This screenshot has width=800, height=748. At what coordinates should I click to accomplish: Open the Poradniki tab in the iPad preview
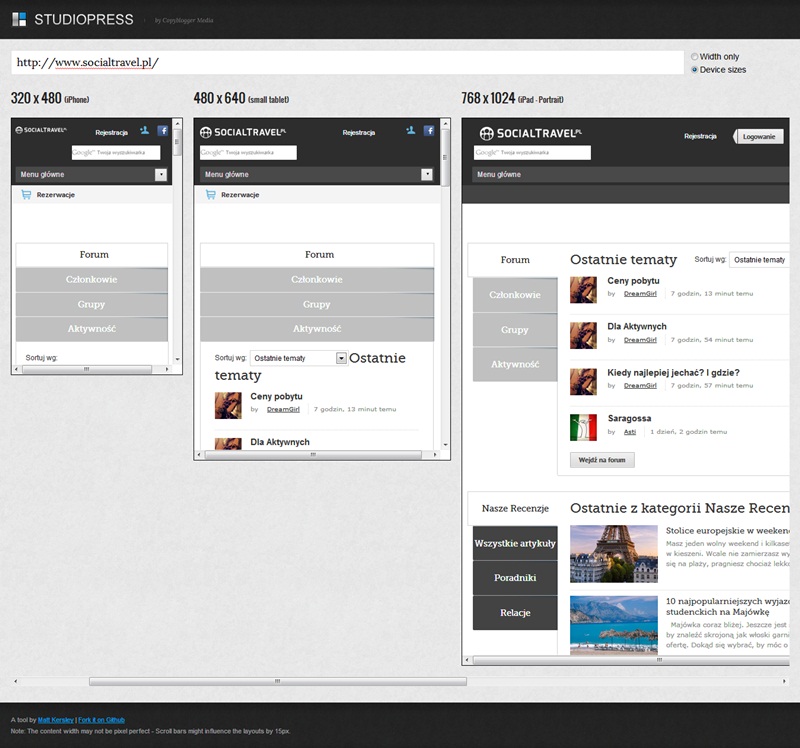pyautogui.click(x=515, y=578)
